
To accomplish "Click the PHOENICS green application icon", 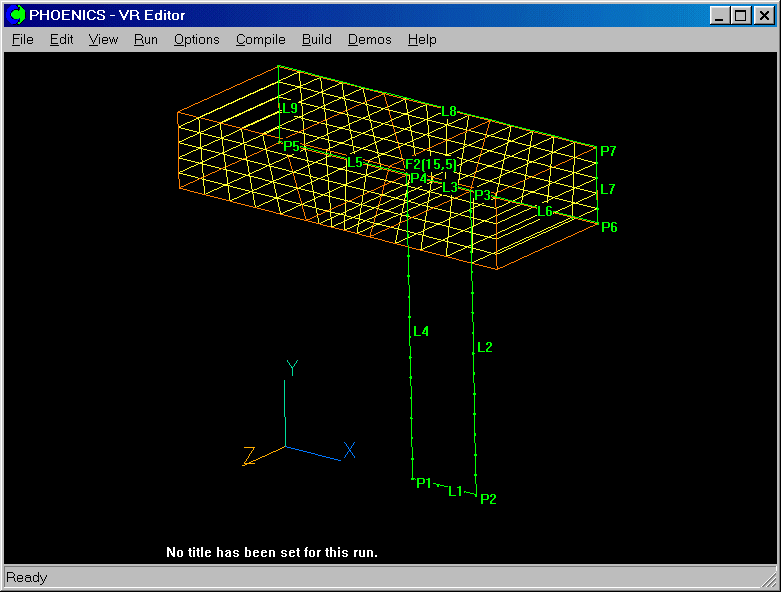I will (17, 15).
